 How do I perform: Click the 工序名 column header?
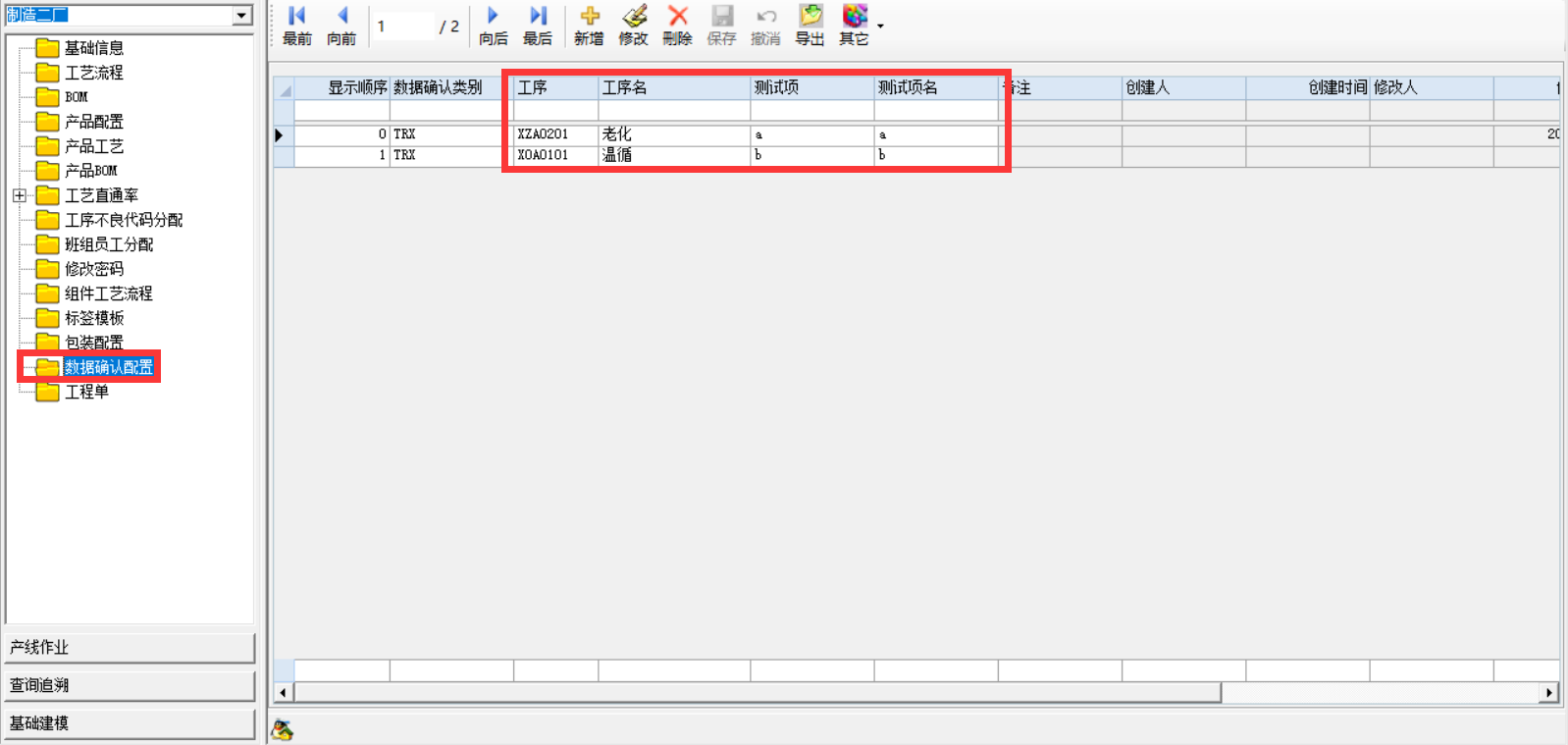point(673,87)
